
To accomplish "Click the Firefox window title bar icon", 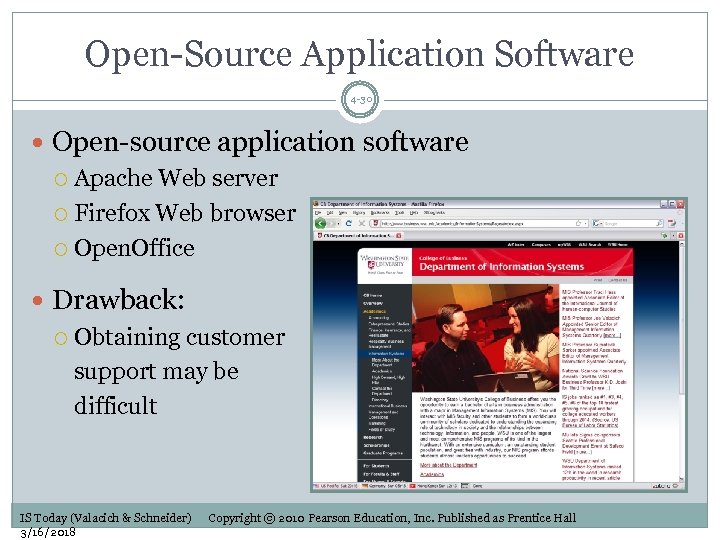I will click(316, 203).
